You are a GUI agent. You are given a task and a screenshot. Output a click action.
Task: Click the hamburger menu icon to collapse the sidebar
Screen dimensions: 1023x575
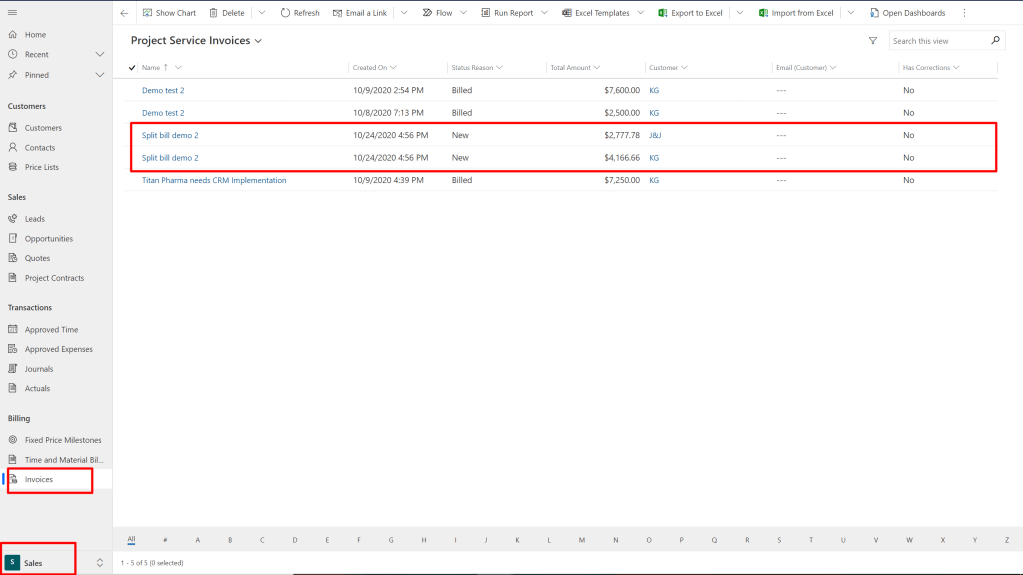click(13, 13)
